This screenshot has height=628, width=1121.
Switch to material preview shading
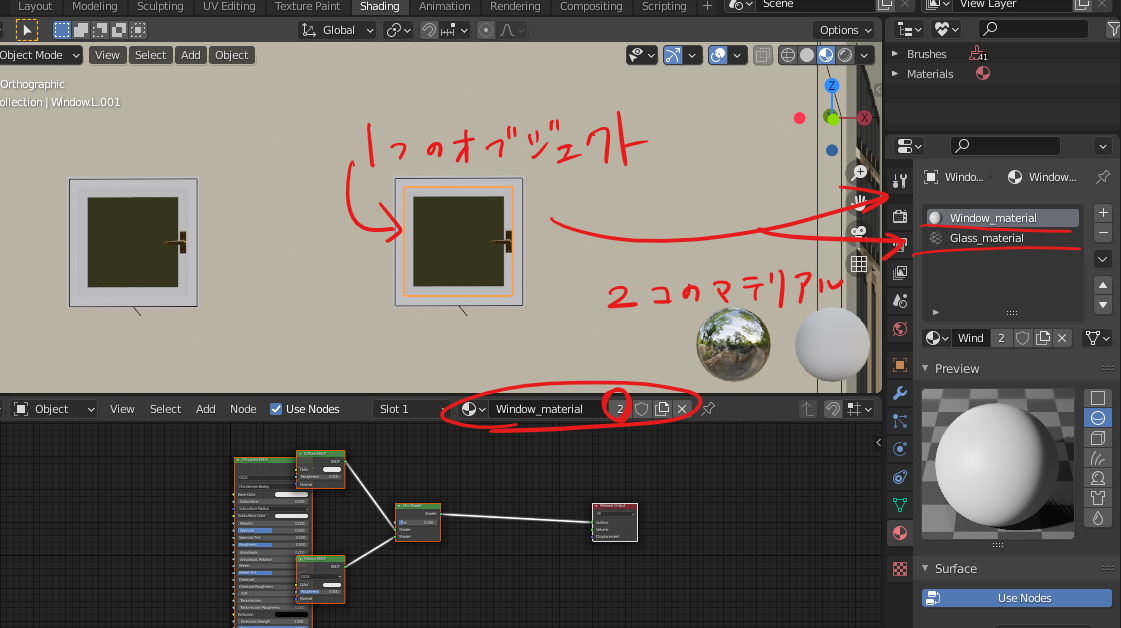tap(826, 55)
